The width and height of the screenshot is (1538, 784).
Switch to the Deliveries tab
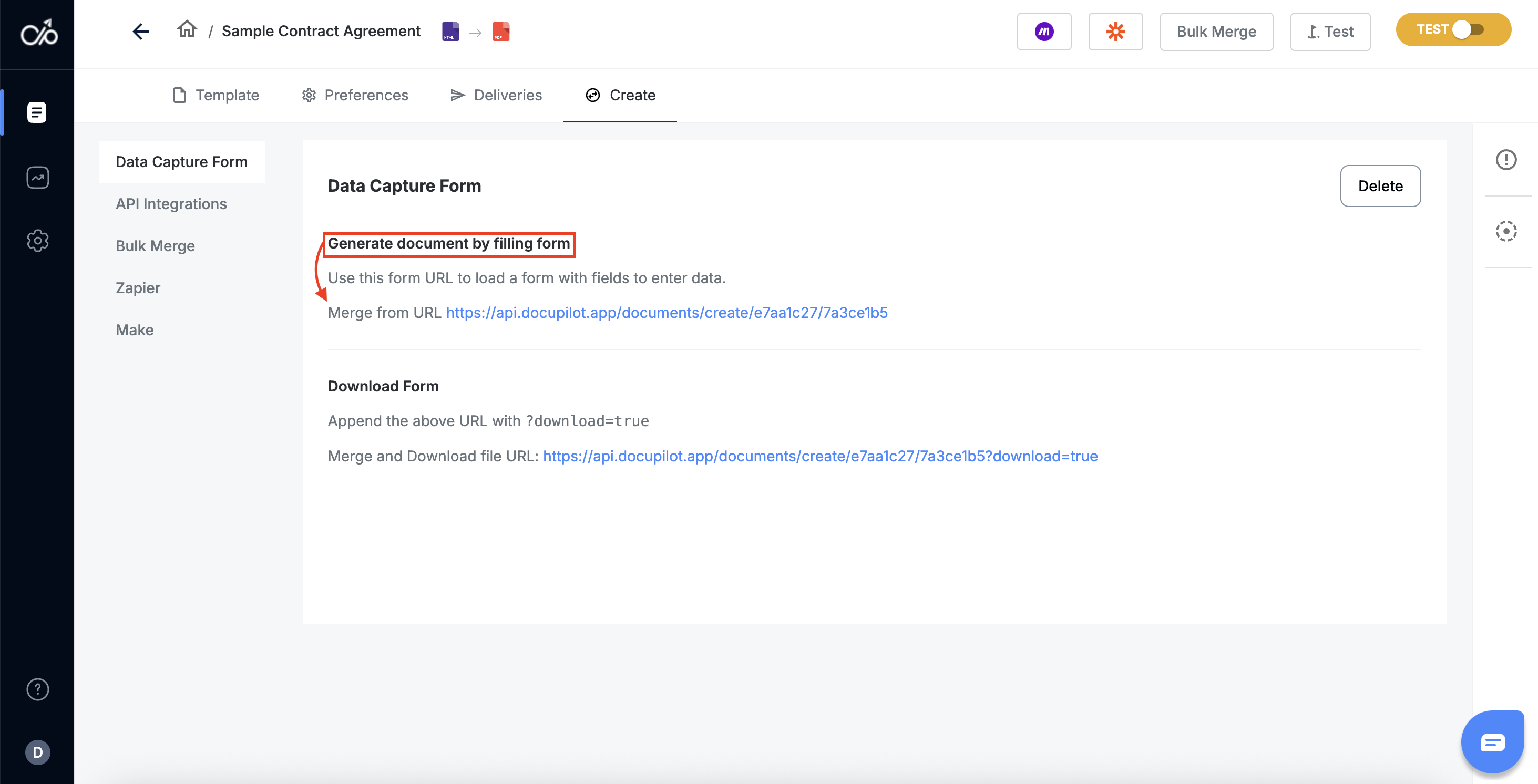coord(496,96)
